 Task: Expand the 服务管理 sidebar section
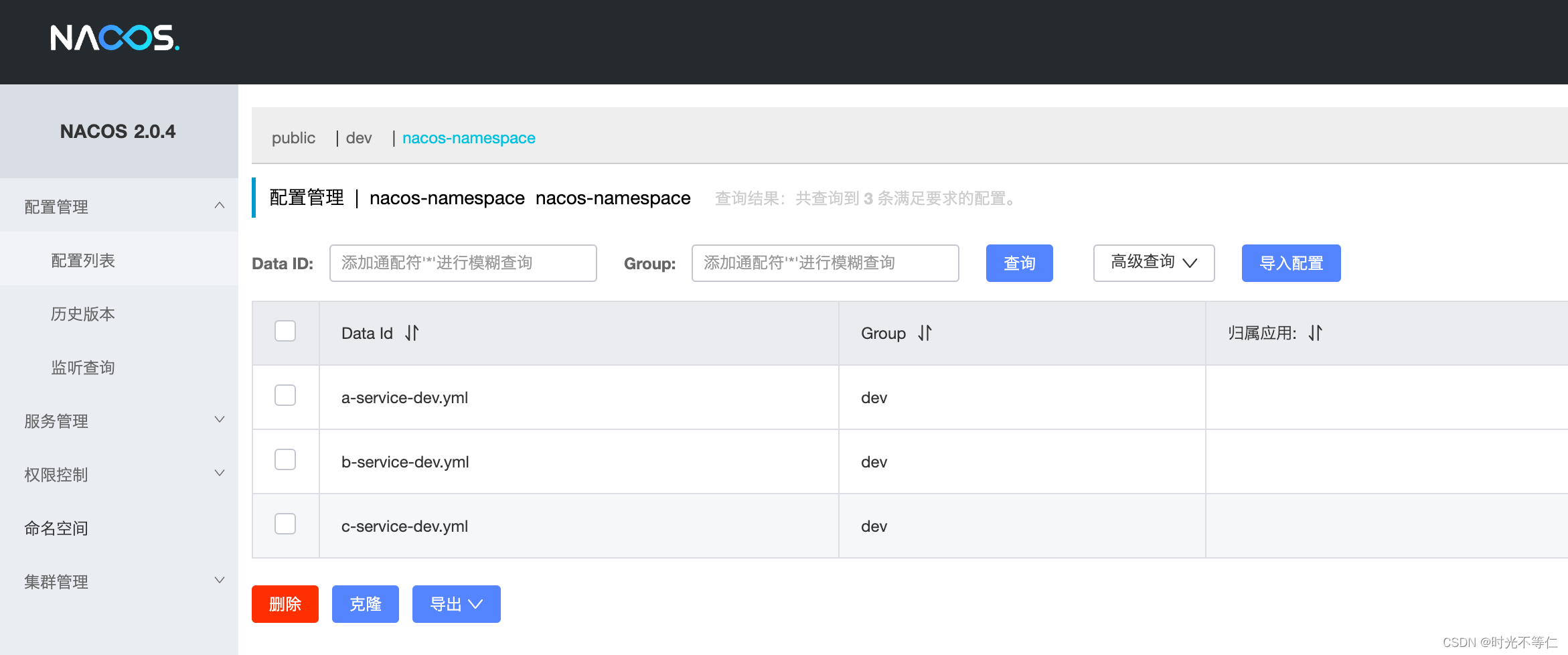[x=119, y=420]
